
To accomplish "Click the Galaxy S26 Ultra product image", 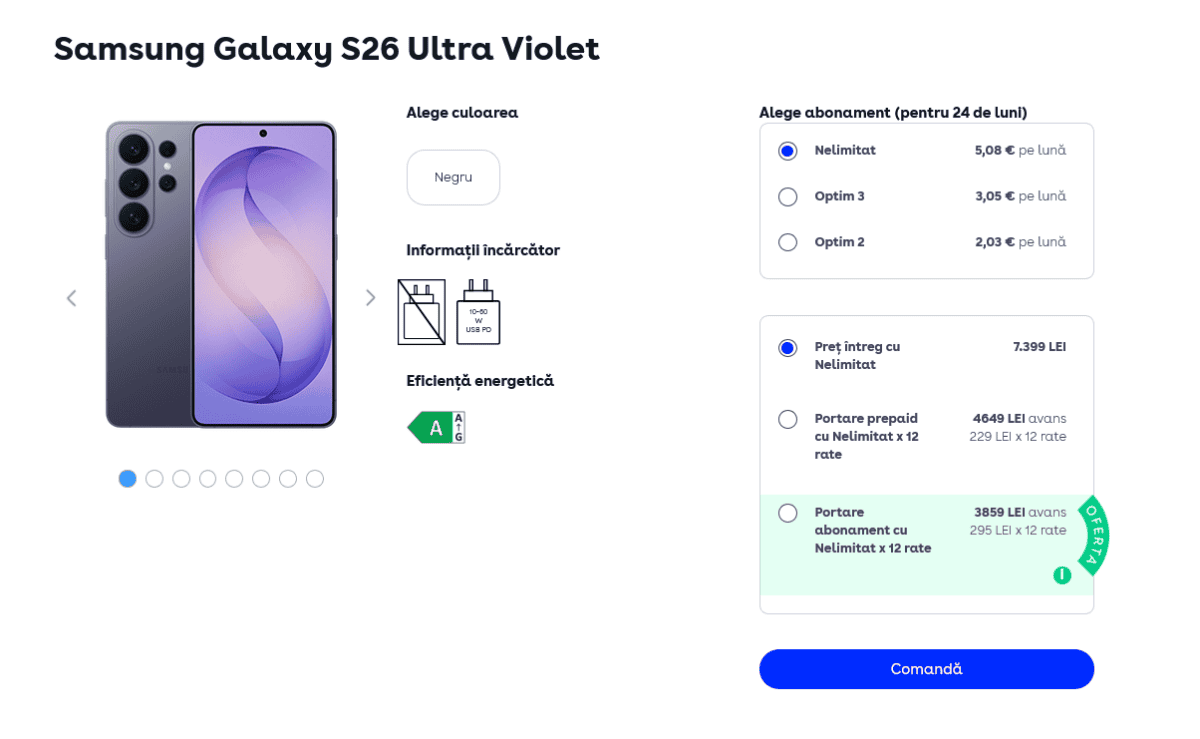I will 221,275.
